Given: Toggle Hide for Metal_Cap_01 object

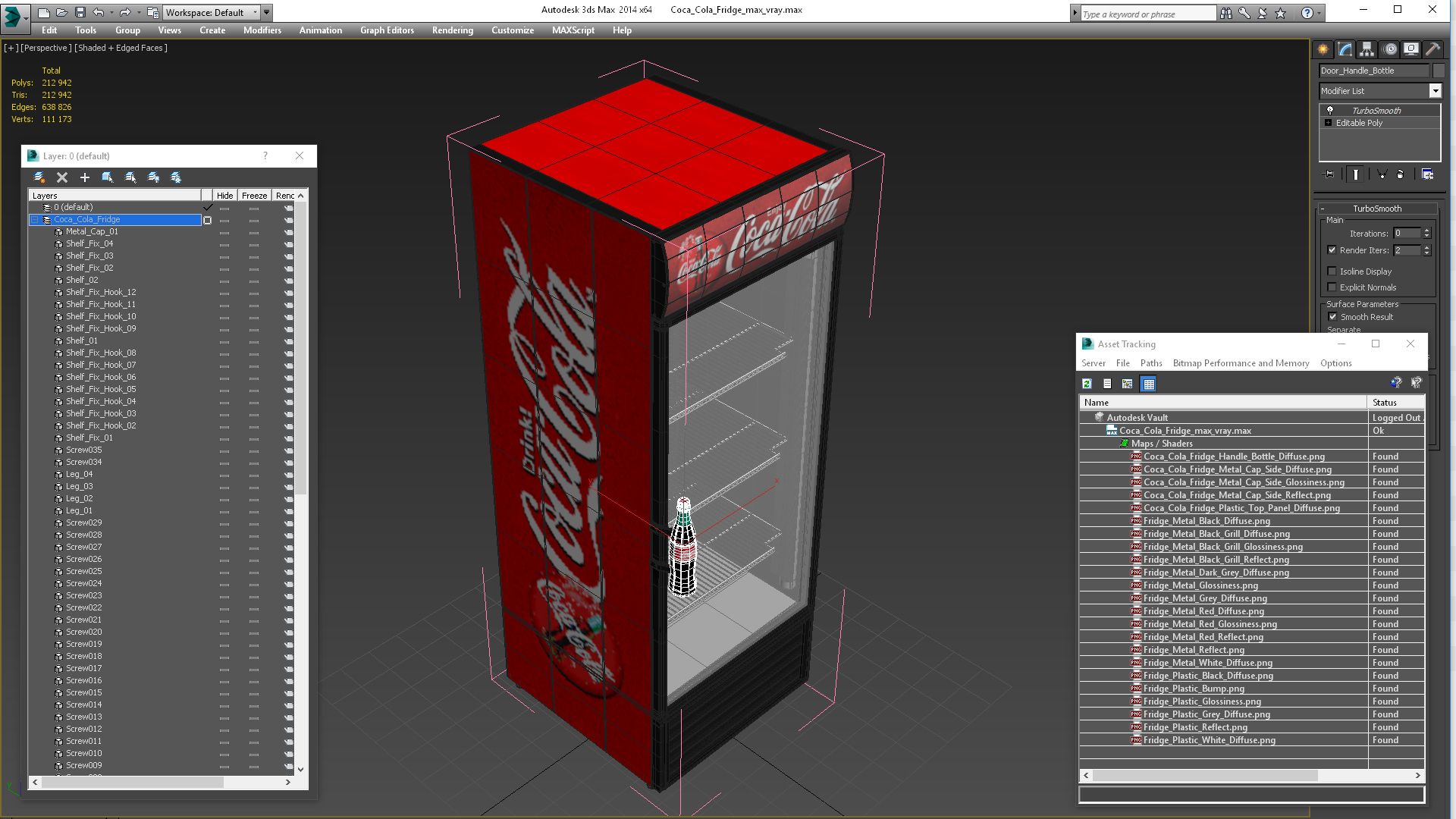Looking at the screenshot, I should click(x=224, y=232).
